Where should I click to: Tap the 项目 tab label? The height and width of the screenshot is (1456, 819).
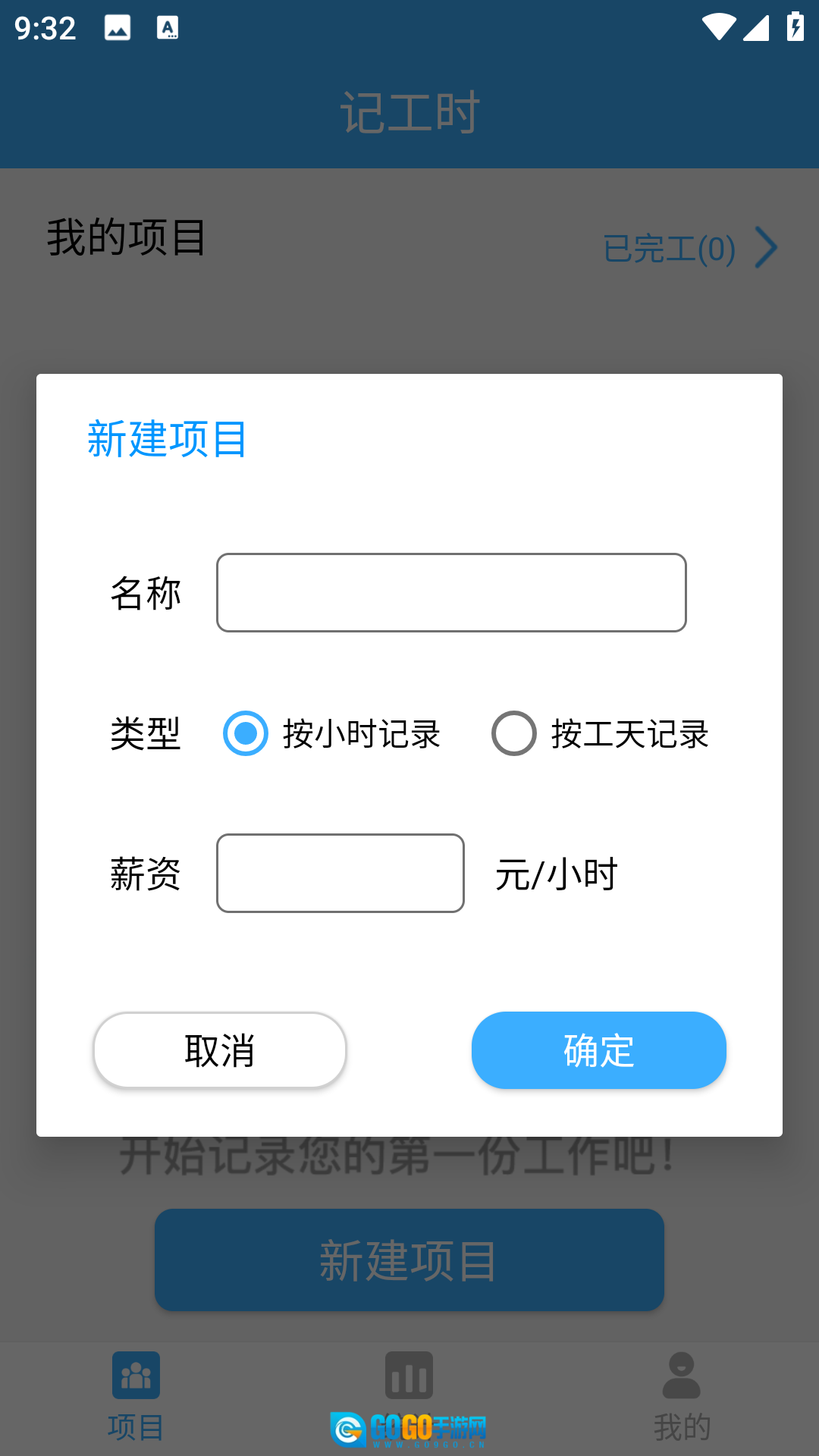click(136, 1427)
